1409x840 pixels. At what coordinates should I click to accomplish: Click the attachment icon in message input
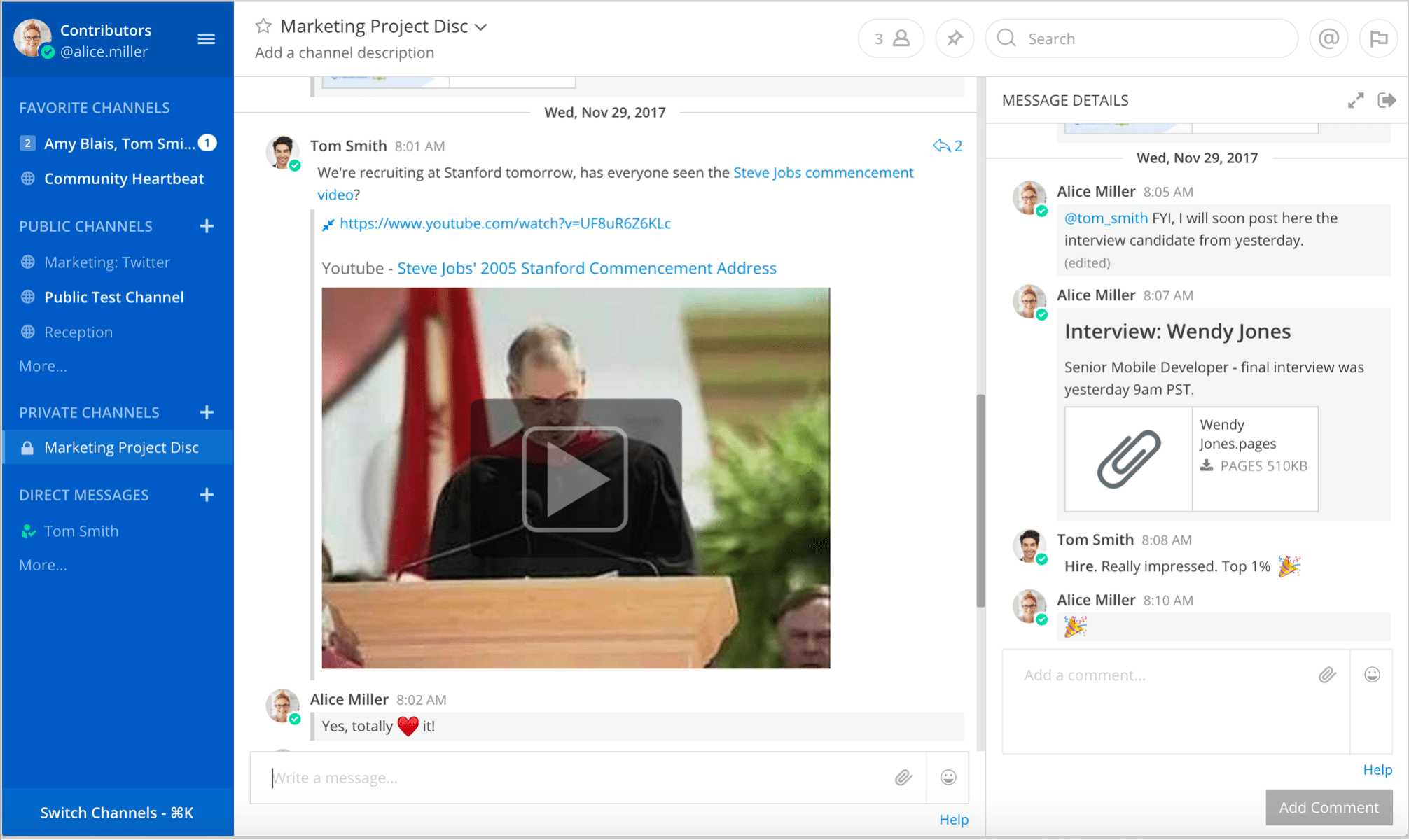pos(903,776)
